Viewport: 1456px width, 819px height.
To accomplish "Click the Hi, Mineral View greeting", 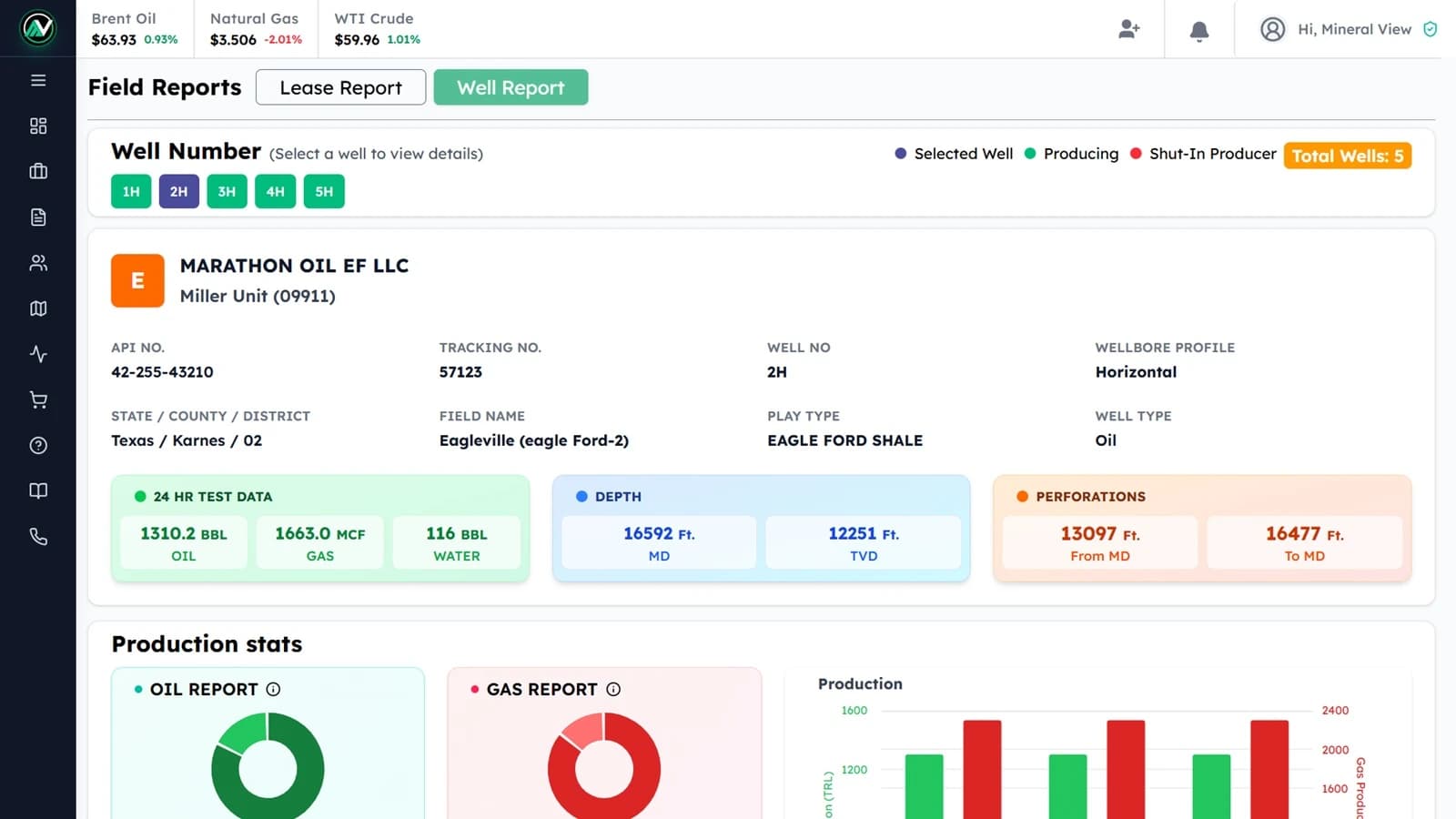I will coord(1354,29).
